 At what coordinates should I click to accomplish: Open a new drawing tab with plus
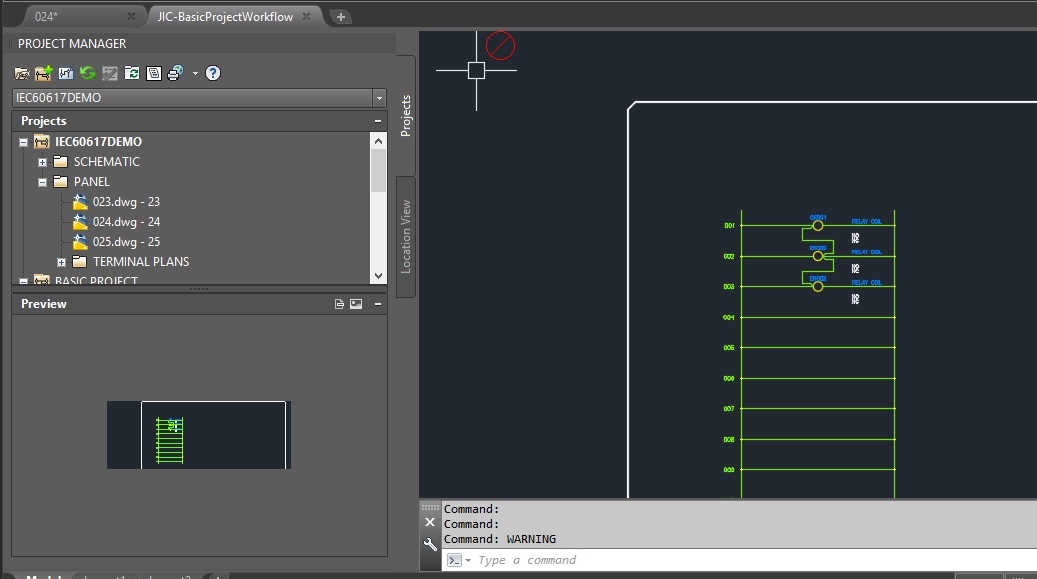pyautogui.click(x=341, y=17)
